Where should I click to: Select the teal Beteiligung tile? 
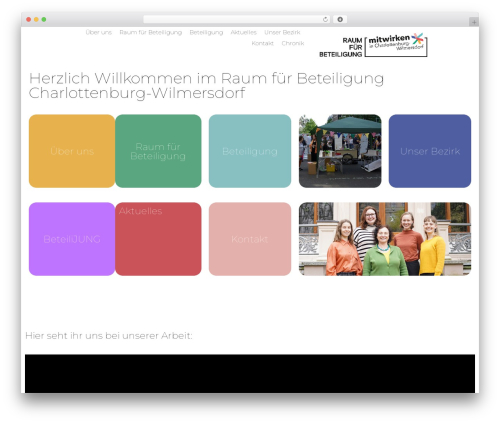click(250, 151)
